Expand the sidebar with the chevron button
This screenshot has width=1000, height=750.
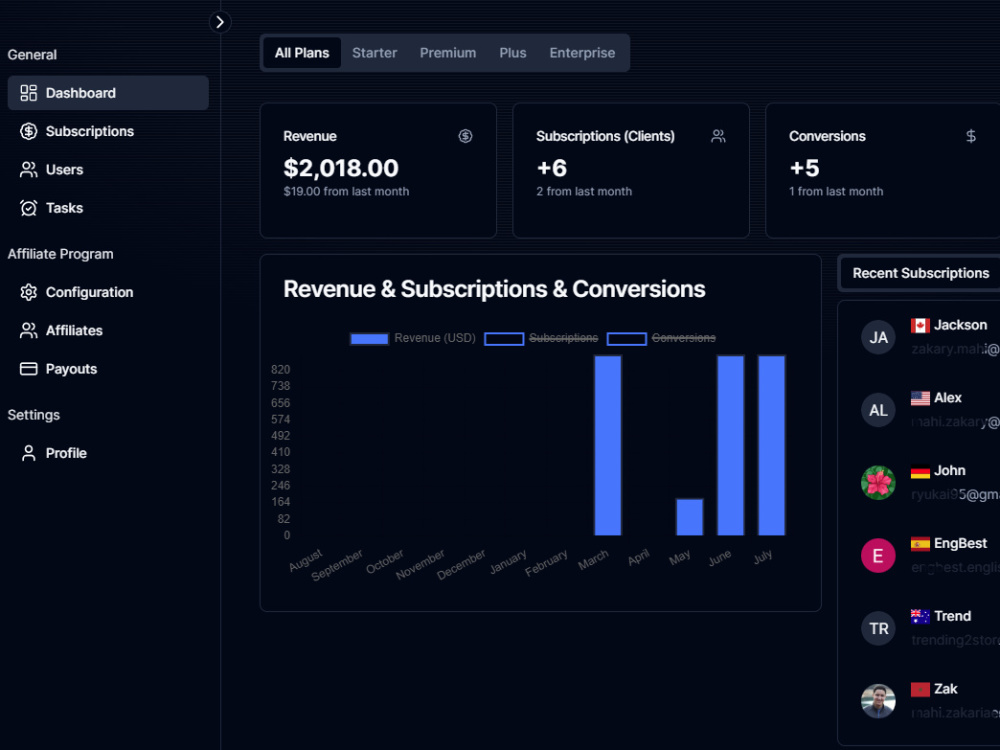click(x=220, y=22)
